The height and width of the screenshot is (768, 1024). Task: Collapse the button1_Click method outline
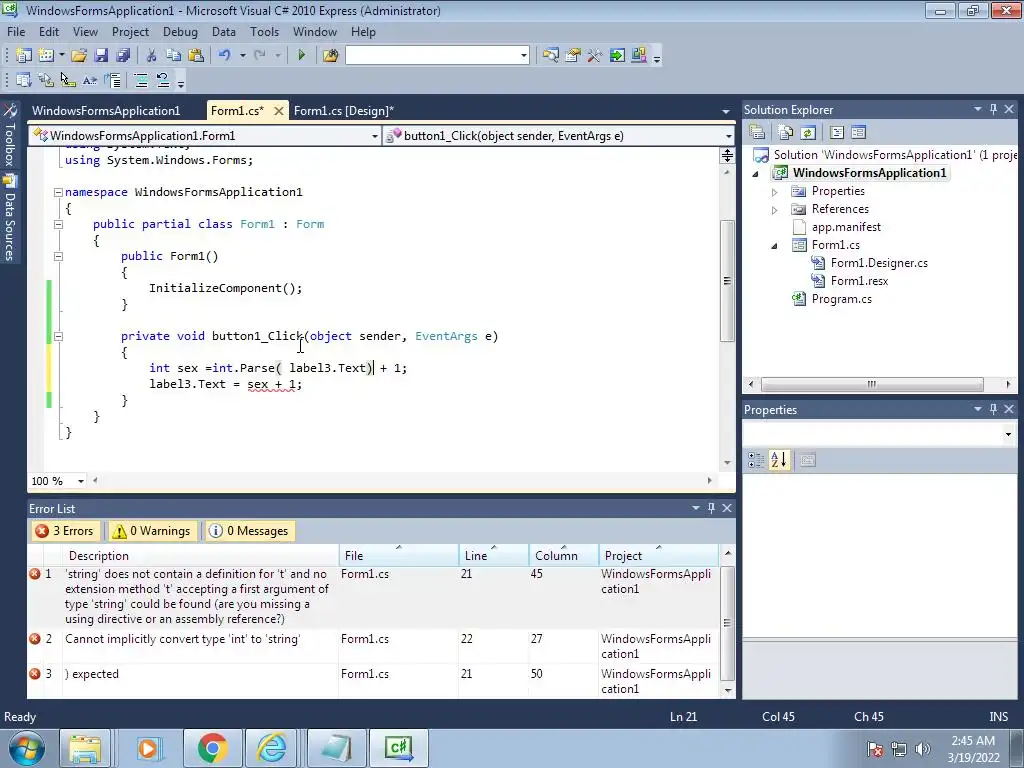58,336
